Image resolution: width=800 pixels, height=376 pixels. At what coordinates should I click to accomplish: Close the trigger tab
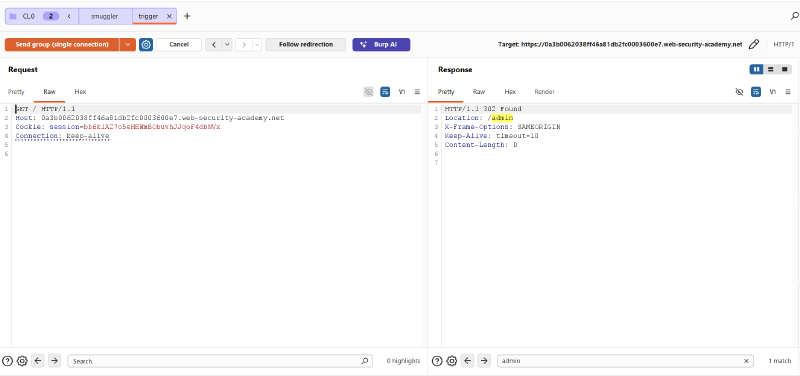169,16
